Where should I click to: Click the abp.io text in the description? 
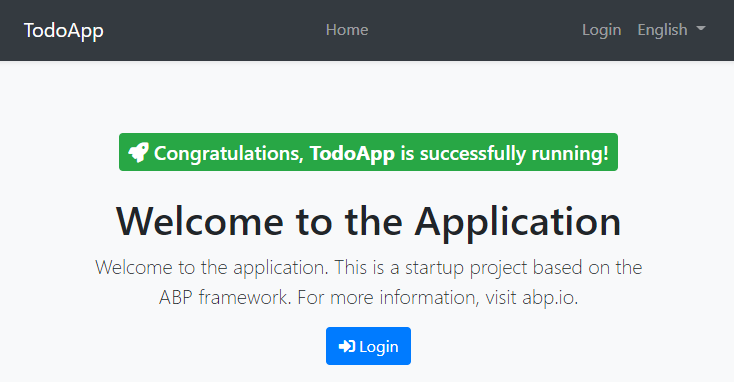click(550, 298)
